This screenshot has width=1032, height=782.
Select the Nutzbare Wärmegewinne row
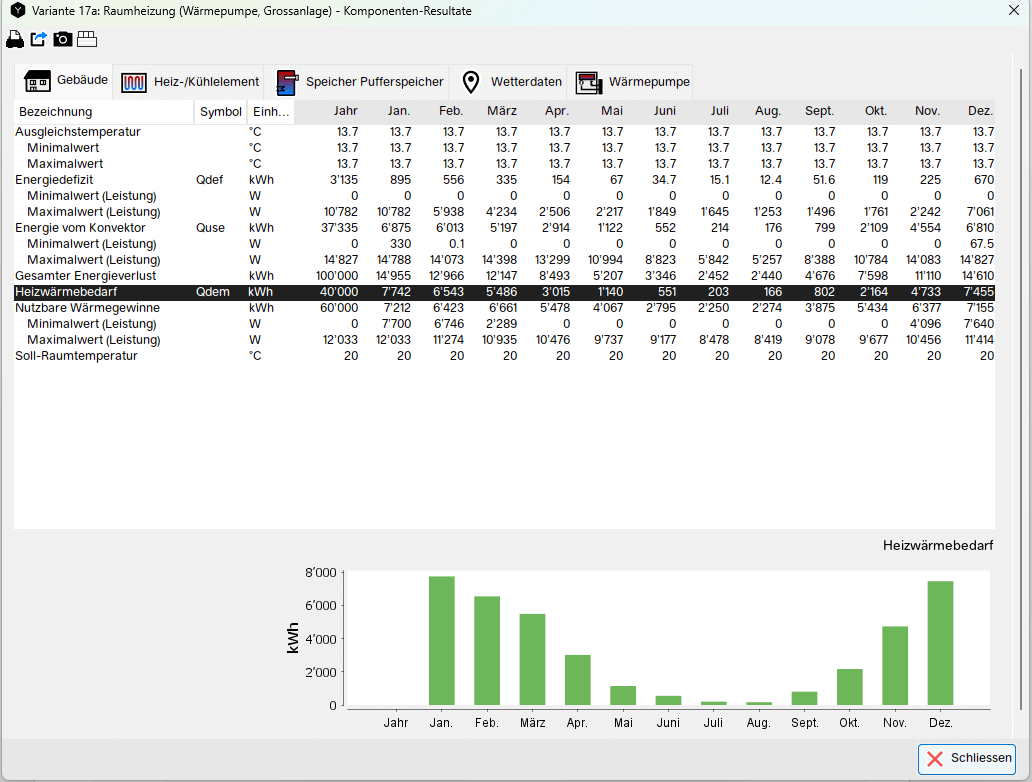87,308
